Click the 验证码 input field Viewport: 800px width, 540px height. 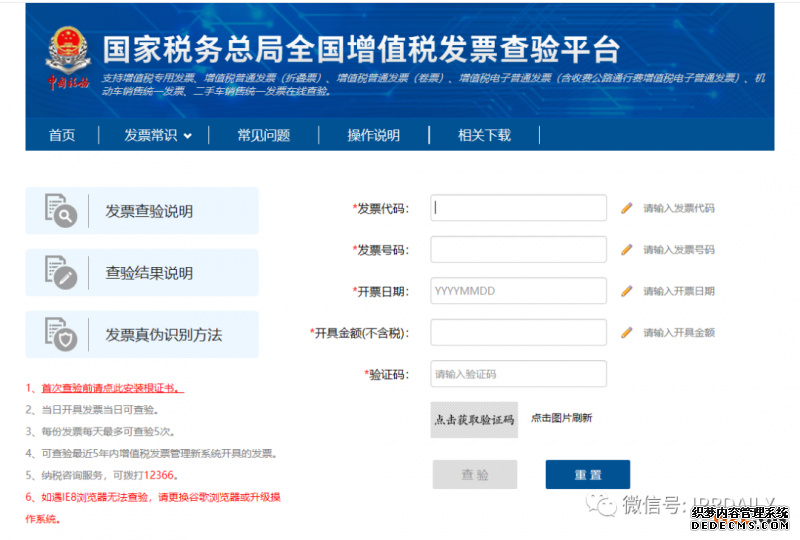(x=518, y=374)
